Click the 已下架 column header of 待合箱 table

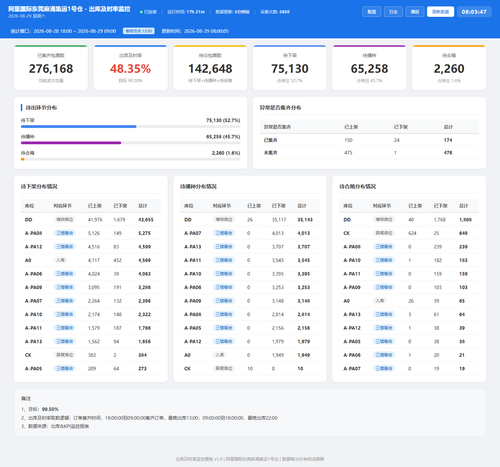pos(440,206)
